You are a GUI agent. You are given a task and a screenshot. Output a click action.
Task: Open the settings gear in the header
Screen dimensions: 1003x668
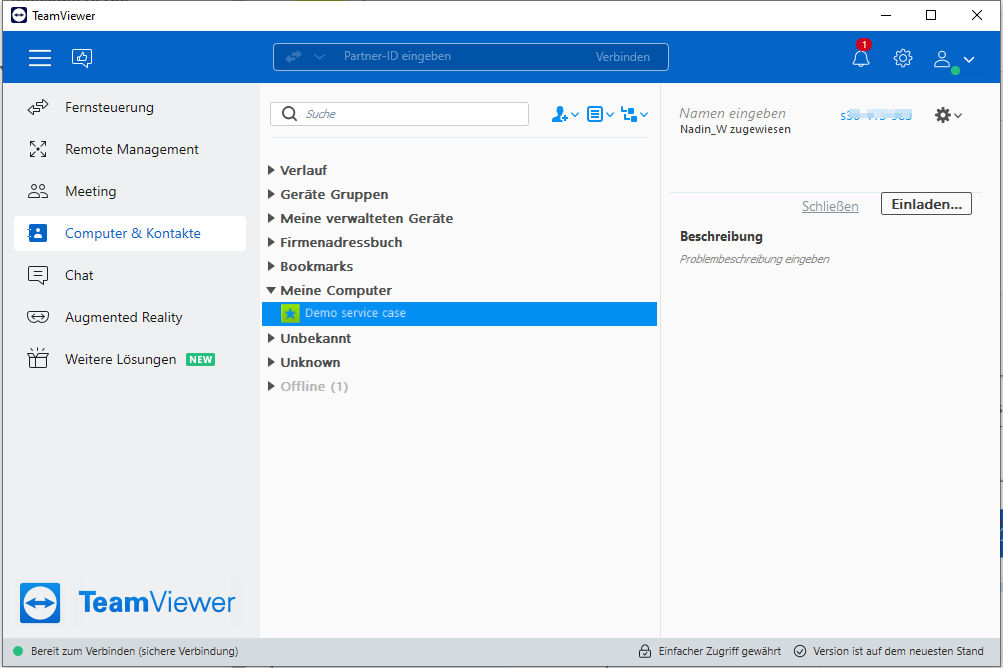903,58
